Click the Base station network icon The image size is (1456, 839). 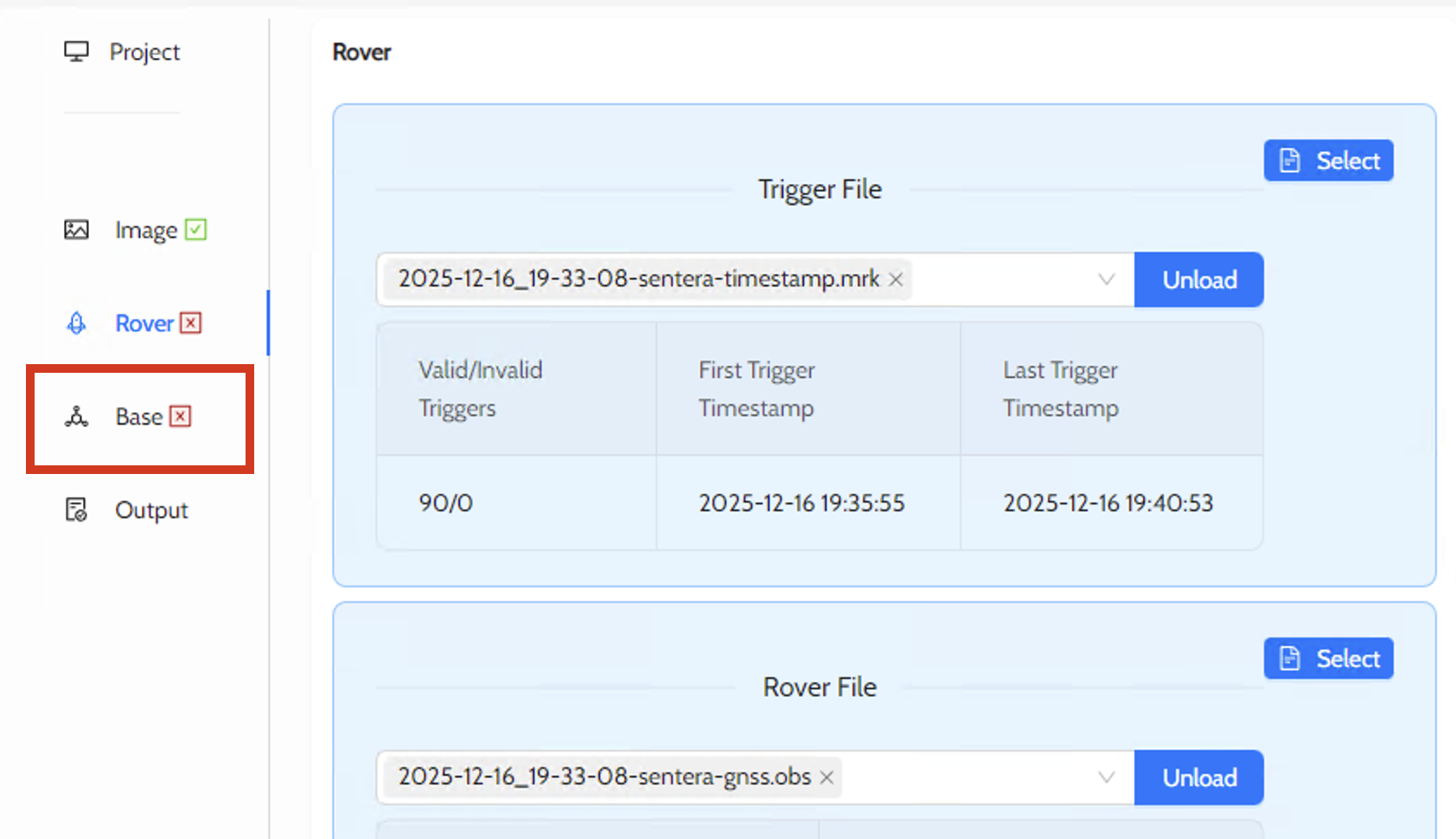76,417
